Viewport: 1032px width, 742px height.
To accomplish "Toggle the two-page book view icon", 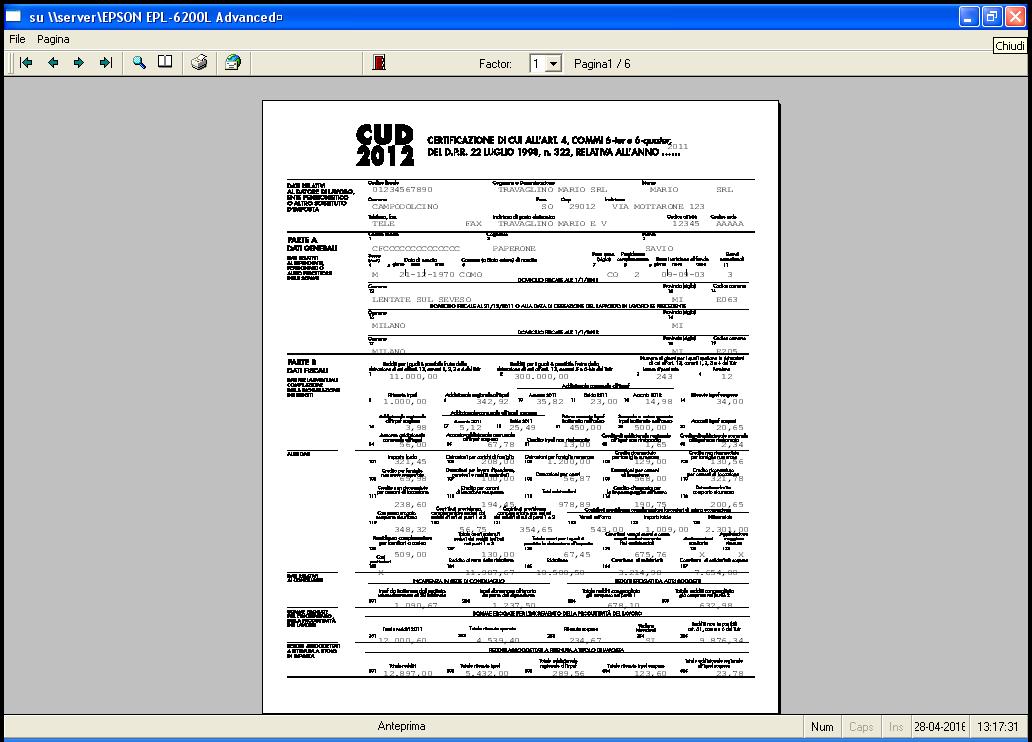I will pyautogui.click(x=165, y=63).
